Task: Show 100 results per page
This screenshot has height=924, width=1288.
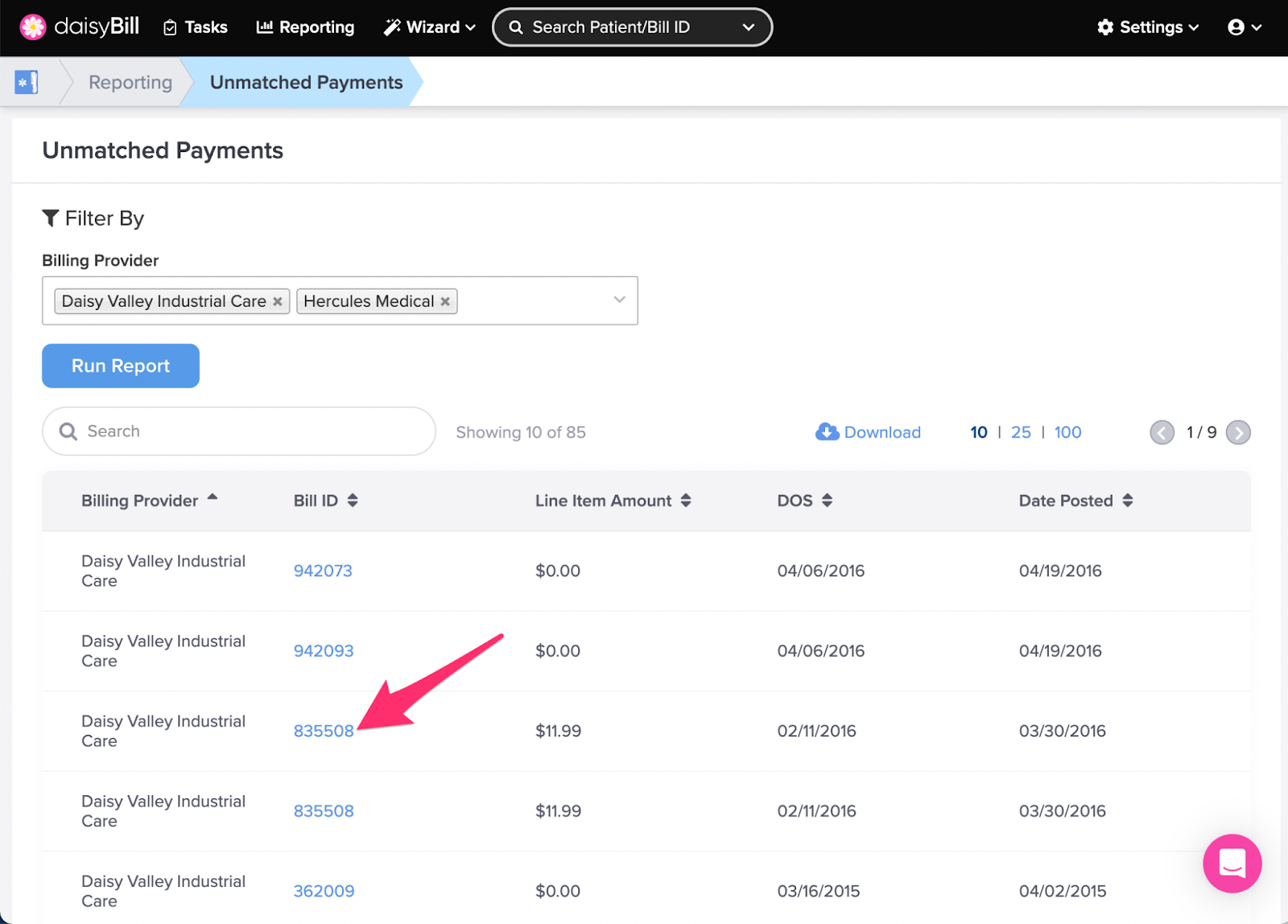Action: tap(1067, 432)
